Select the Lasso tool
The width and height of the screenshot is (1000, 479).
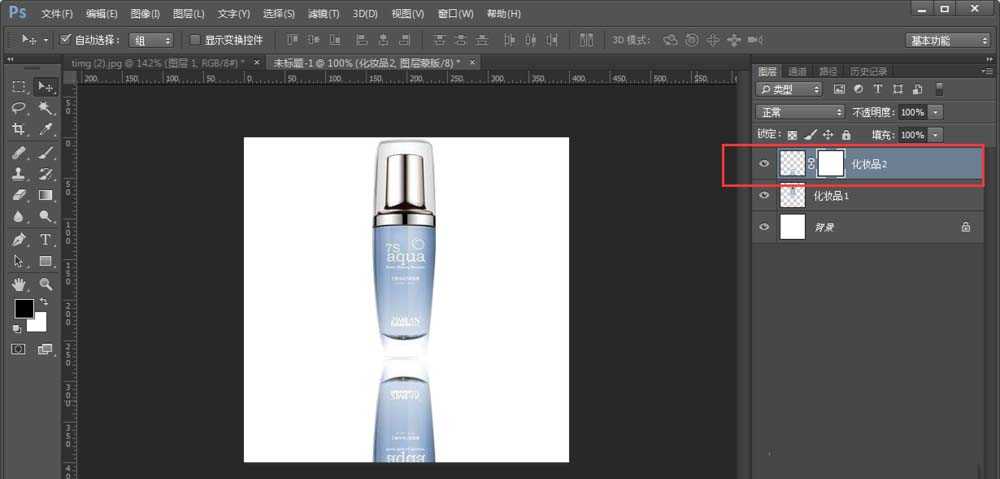click(x=19, y=108)
